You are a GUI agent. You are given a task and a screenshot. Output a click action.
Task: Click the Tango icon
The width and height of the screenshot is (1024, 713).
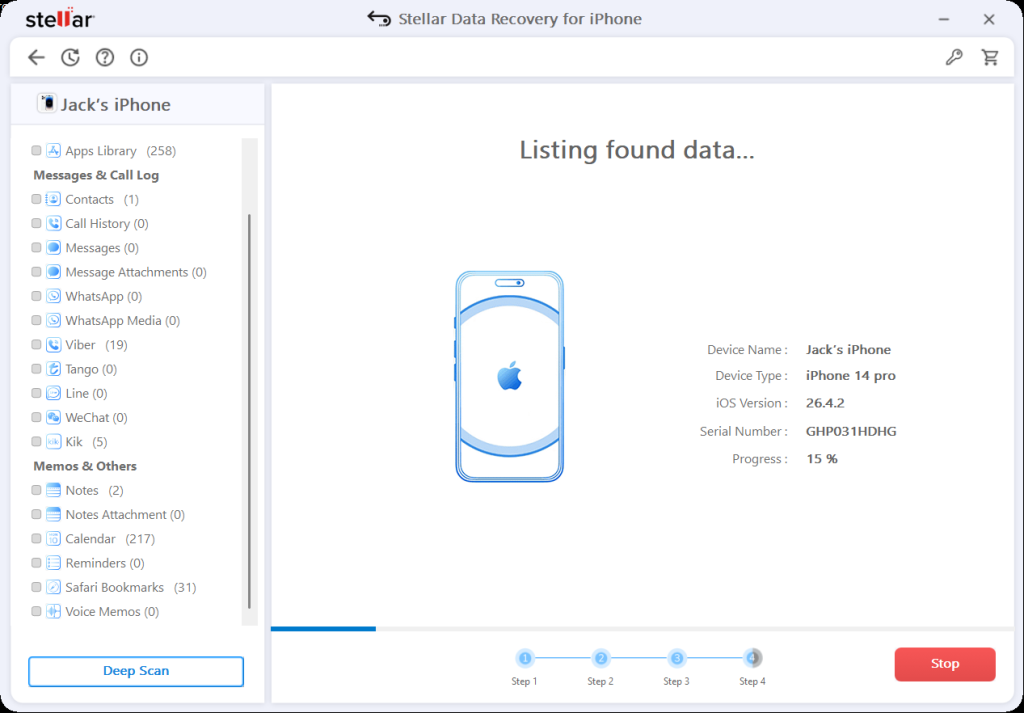tap(54, 369)
